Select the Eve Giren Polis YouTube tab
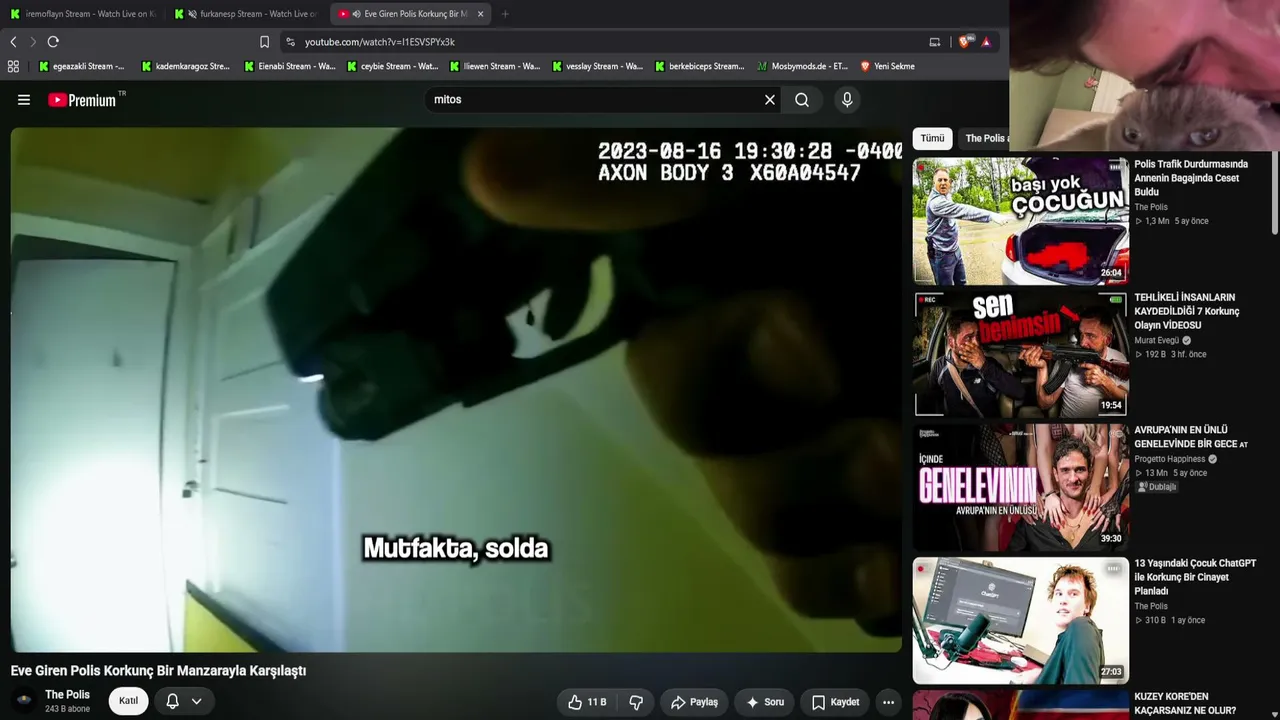1280x720 pixels. 412,14
